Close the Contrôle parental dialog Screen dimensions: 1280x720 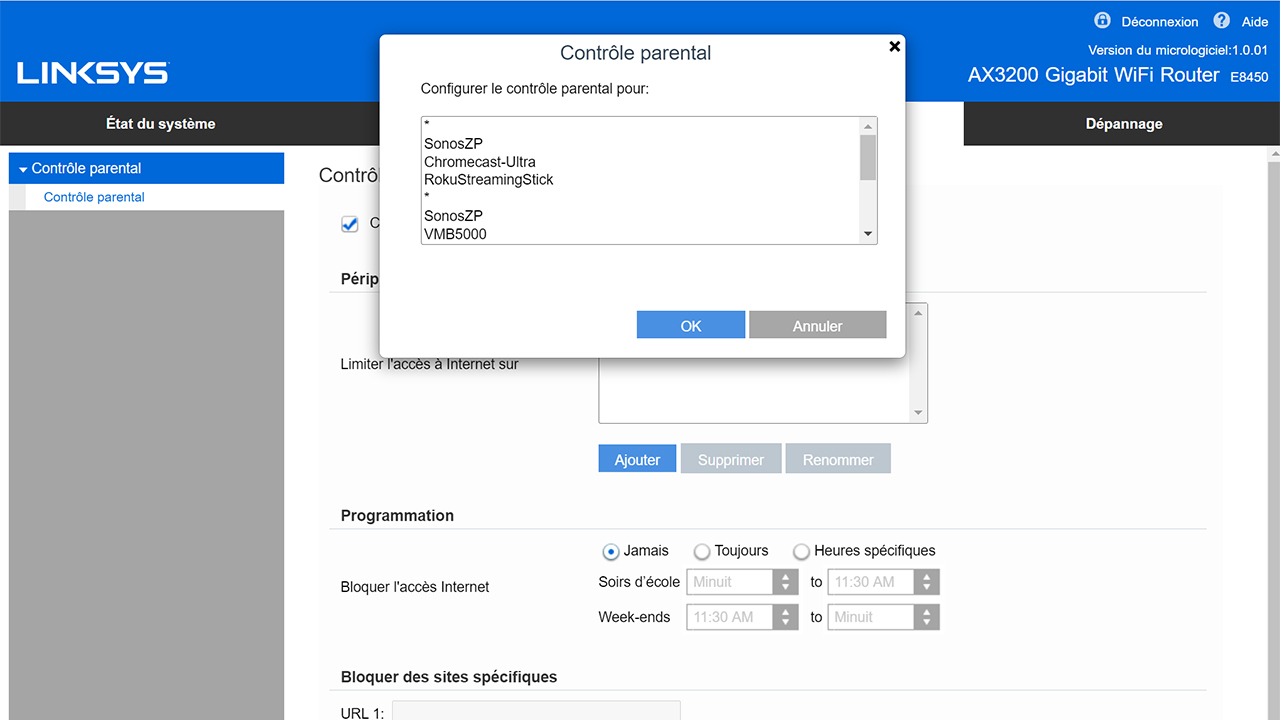click(x=895, y=46)
